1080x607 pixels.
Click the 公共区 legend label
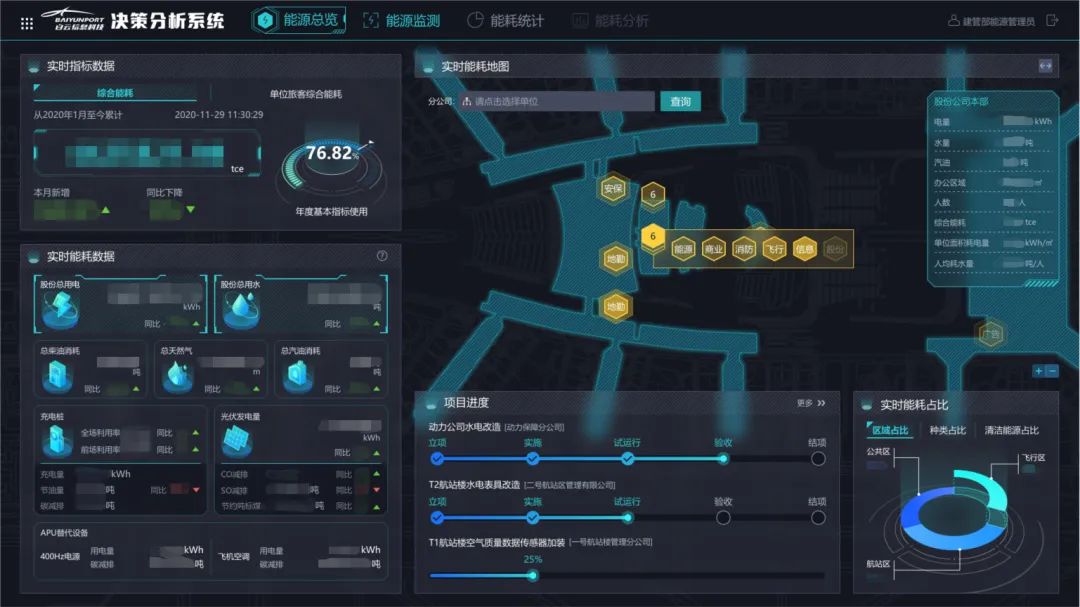pos(878,452)
